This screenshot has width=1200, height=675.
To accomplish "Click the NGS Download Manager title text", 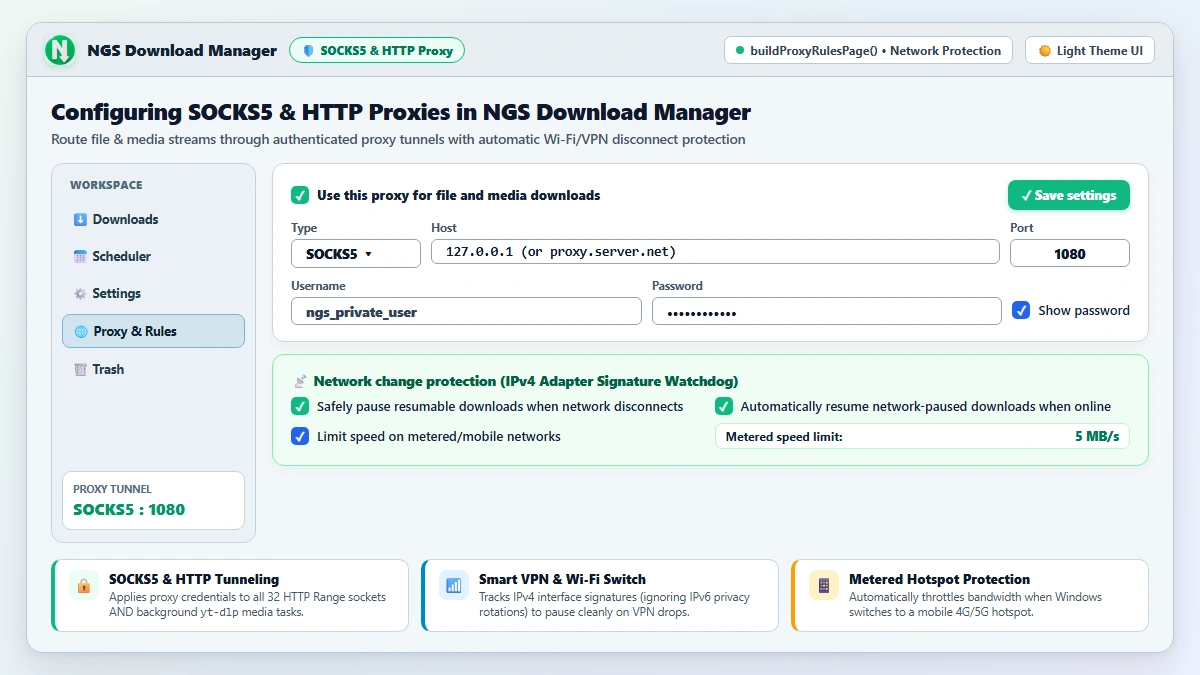I will tap(182, 50).
